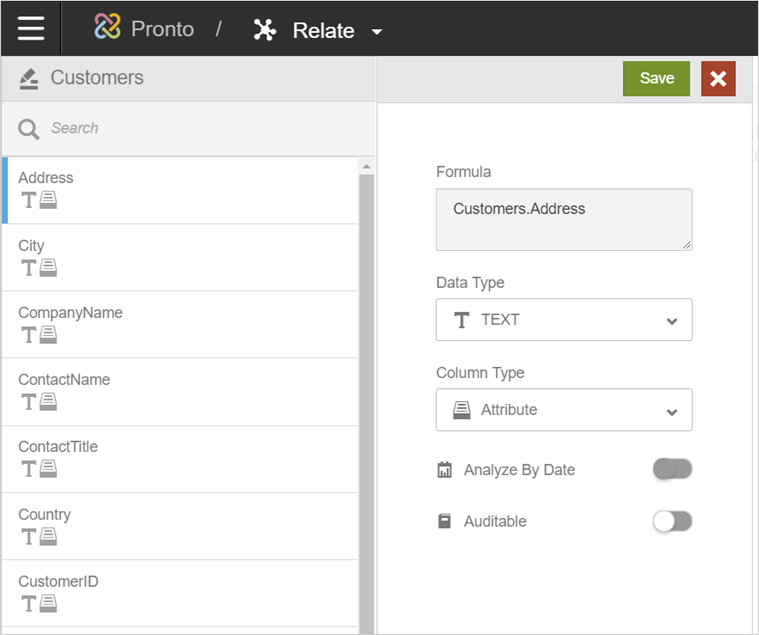Close the editor with red X
Image resolution: width=759 pixels, height=635 pixels.
(x=718, y=79)
